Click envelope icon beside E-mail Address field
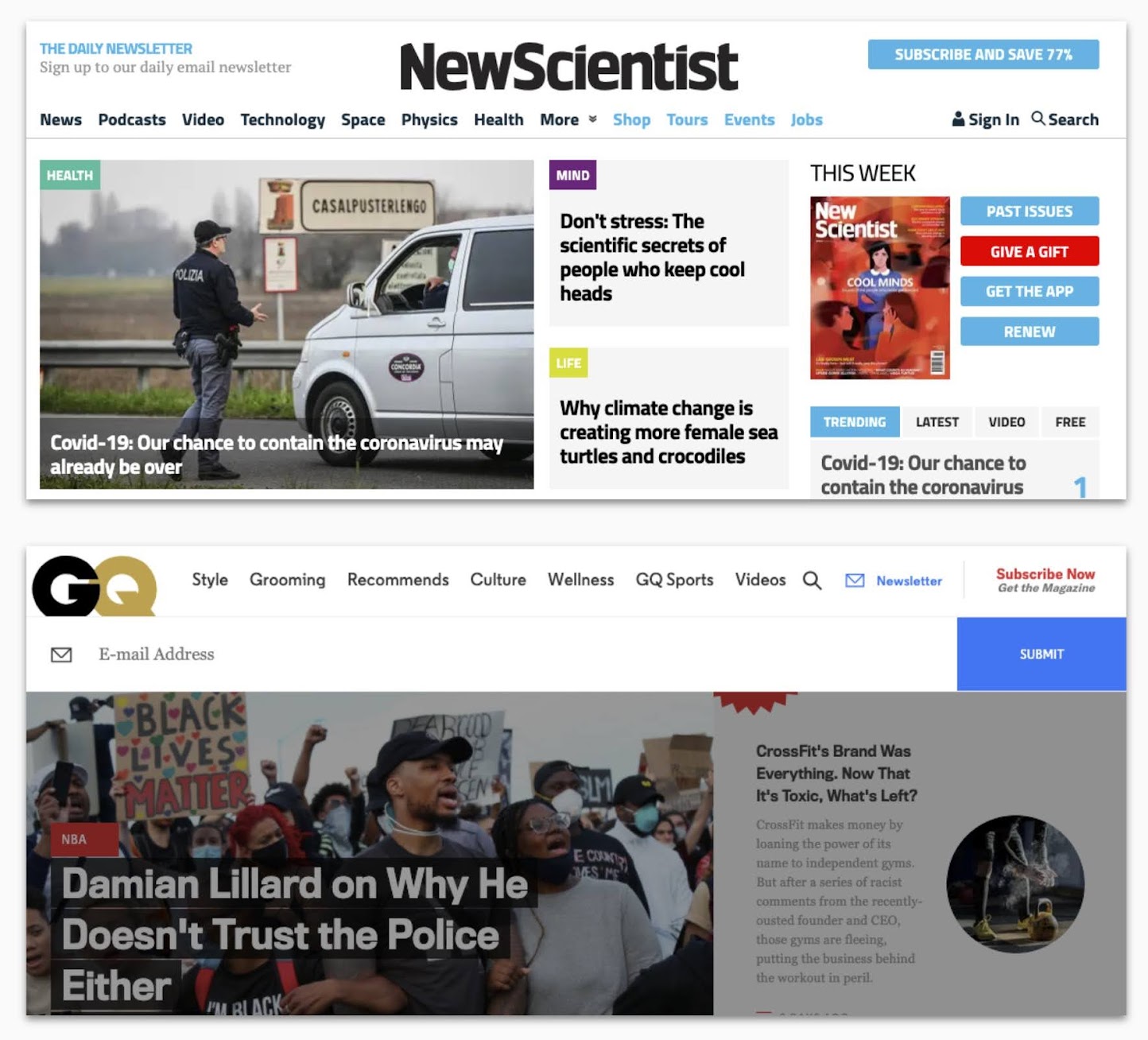 click(x=61, y=654)
